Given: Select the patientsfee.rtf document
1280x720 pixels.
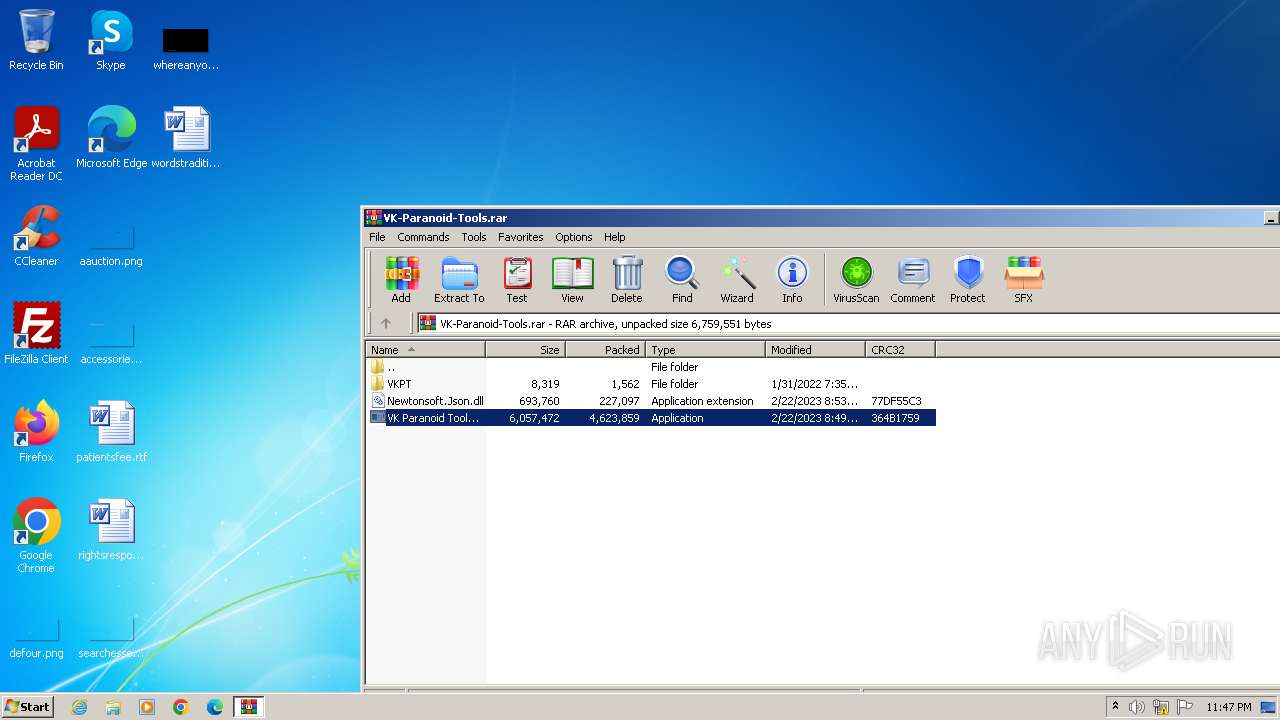Looking at the screenshot, I should coord(111,432).
